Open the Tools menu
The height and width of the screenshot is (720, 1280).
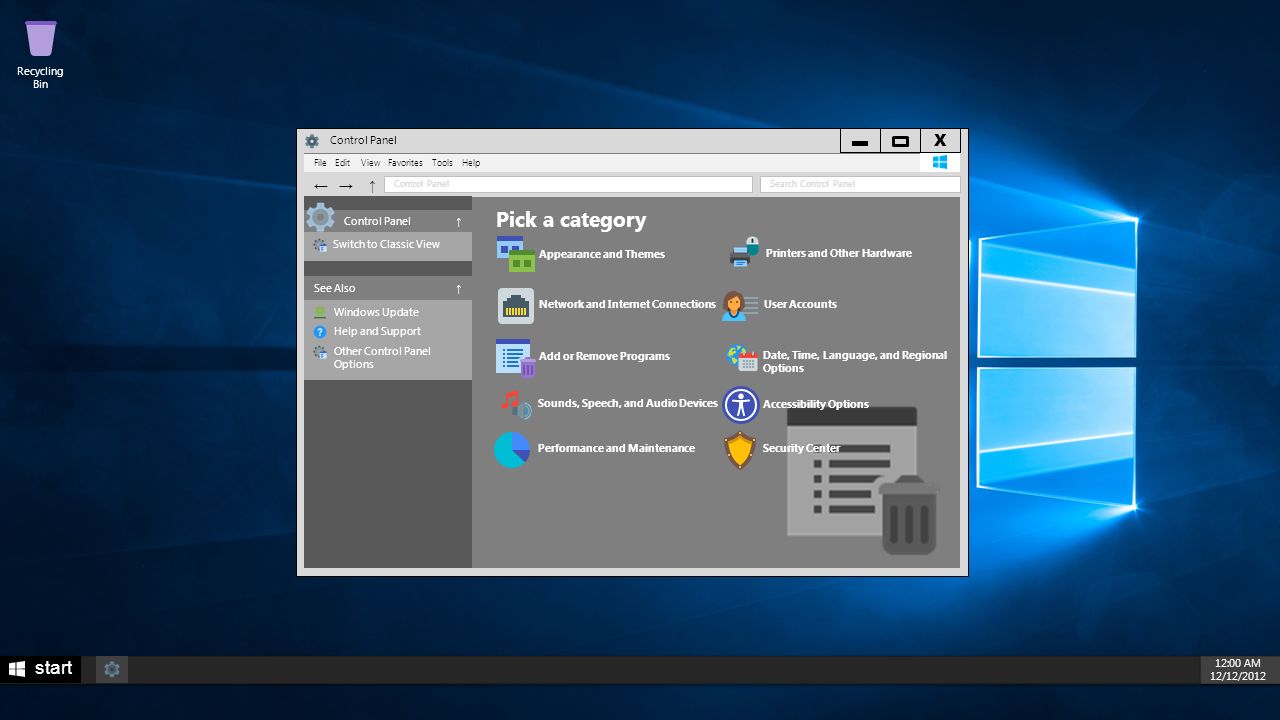click(x=442, y=163)
